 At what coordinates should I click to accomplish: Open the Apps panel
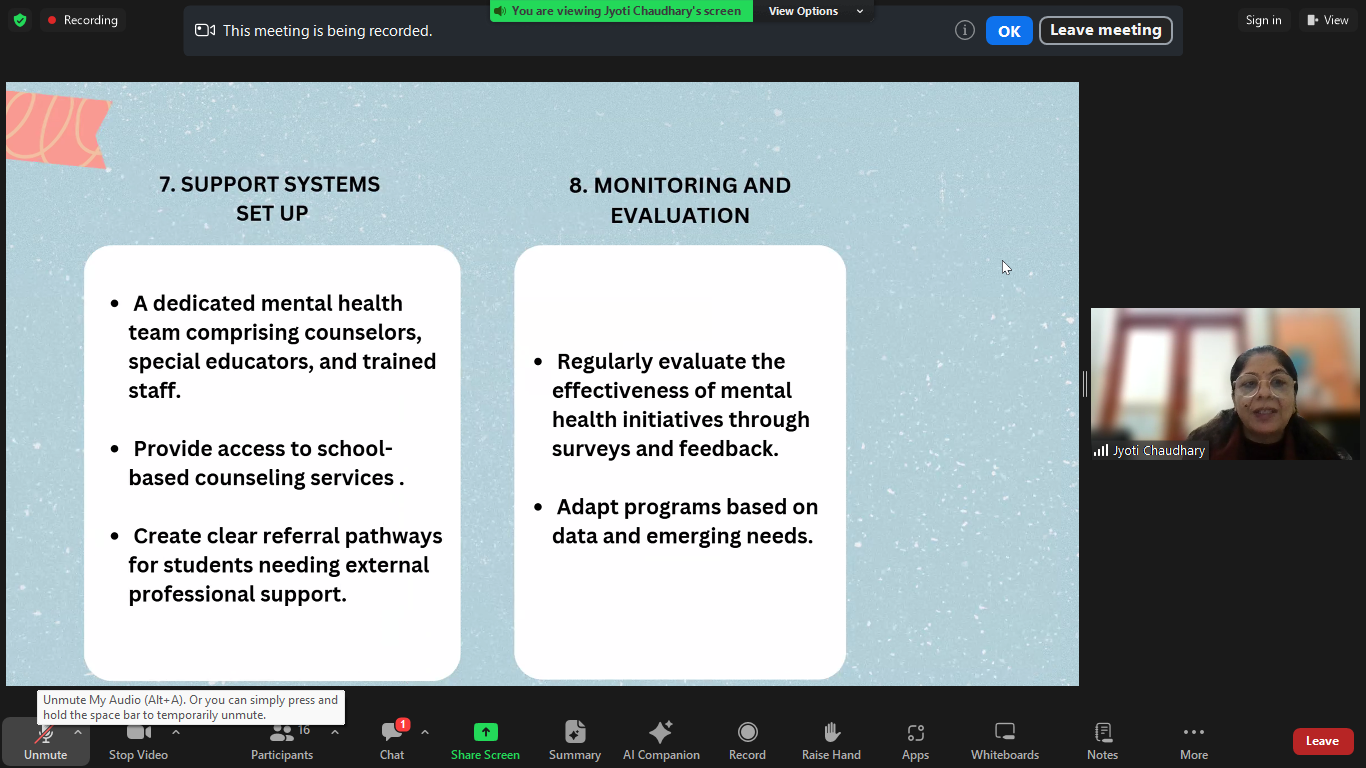(x=915, y=742)
